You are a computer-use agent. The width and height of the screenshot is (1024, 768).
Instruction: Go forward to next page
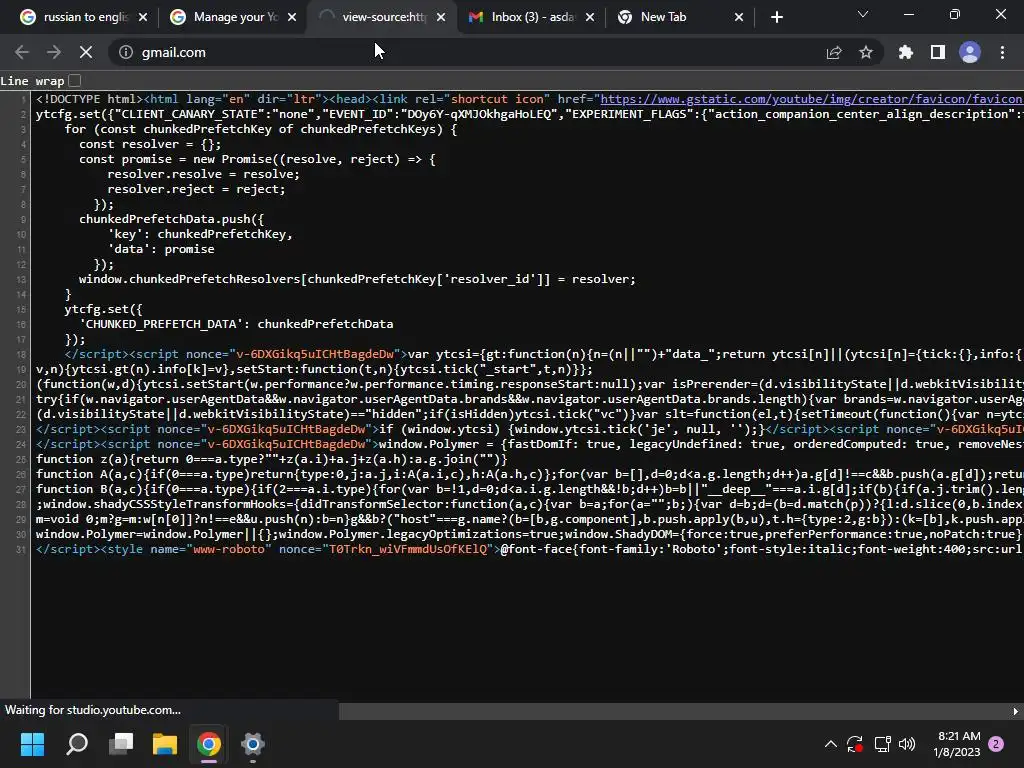pos(54,52)
